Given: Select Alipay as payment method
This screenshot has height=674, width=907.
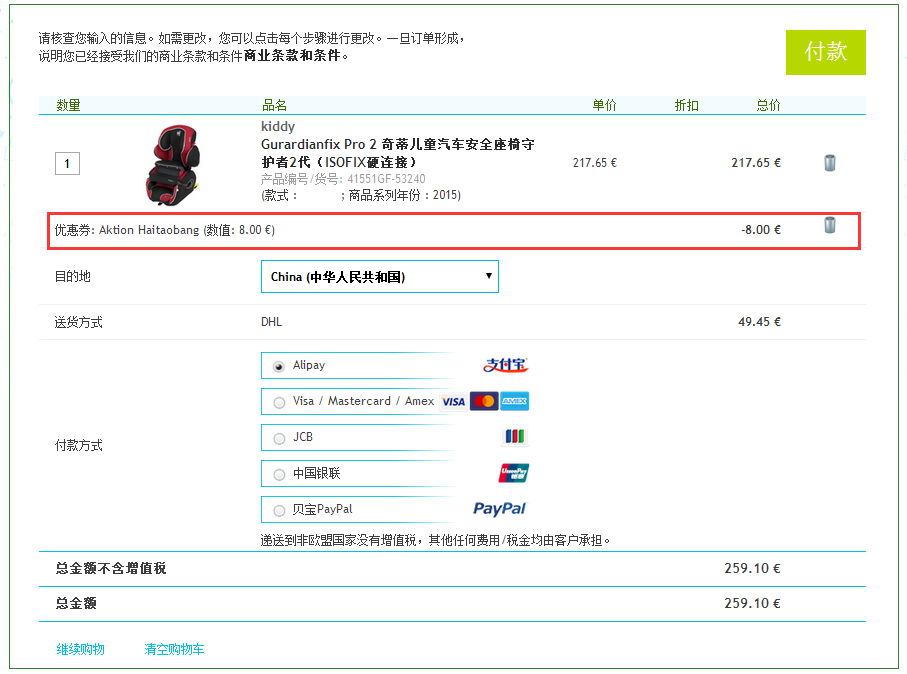Looking at the screenshot, I should [279, 367].
